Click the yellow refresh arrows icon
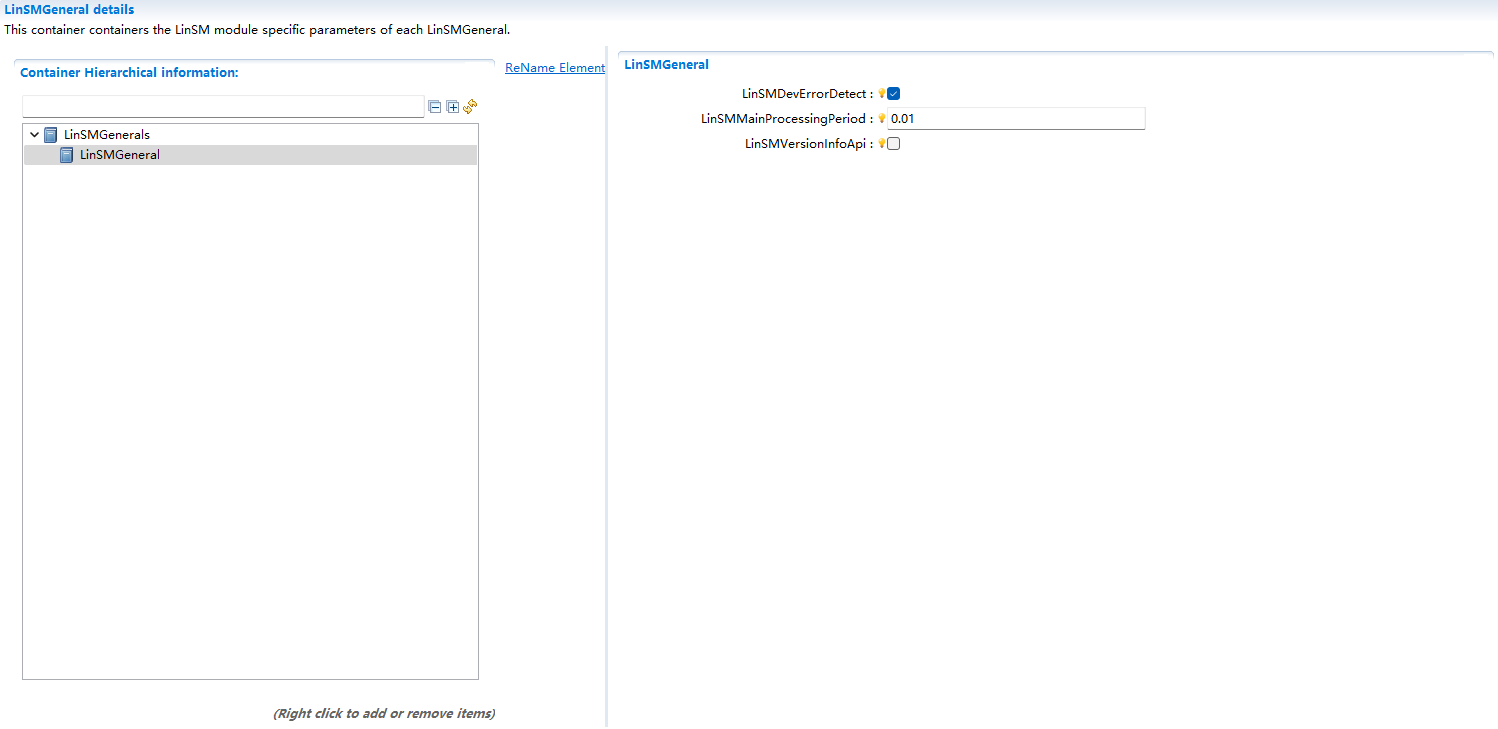 (x=470, y=106)
